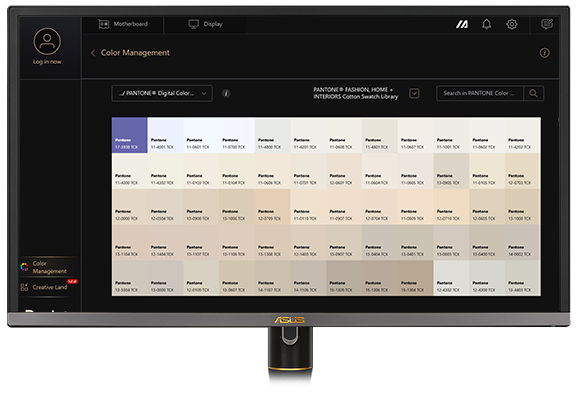Focus the Search in PANTONE Color field
This screenshot has height=400, width=578.
pyautogui.click(x=480, y=93)
